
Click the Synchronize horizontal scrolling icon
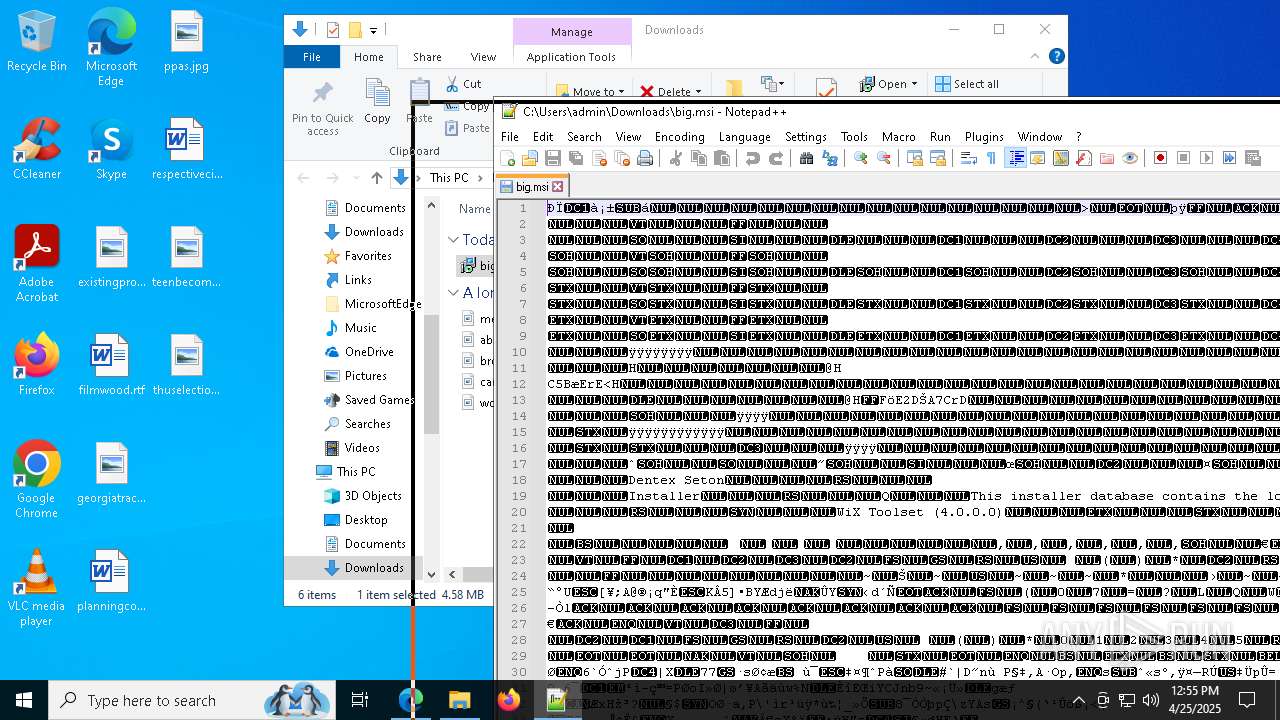coord(938,158)
